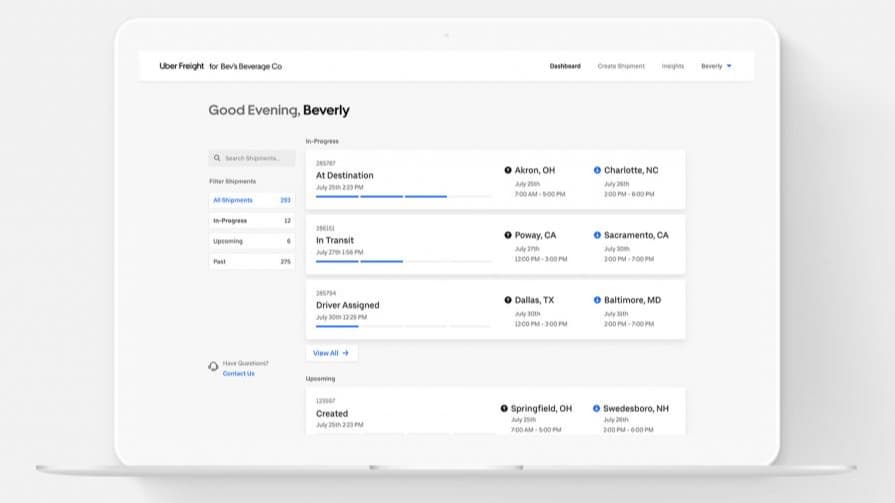Focus the Search Shipments field
This screenshot has width=895, height=503.
click(x=257, y=158)
